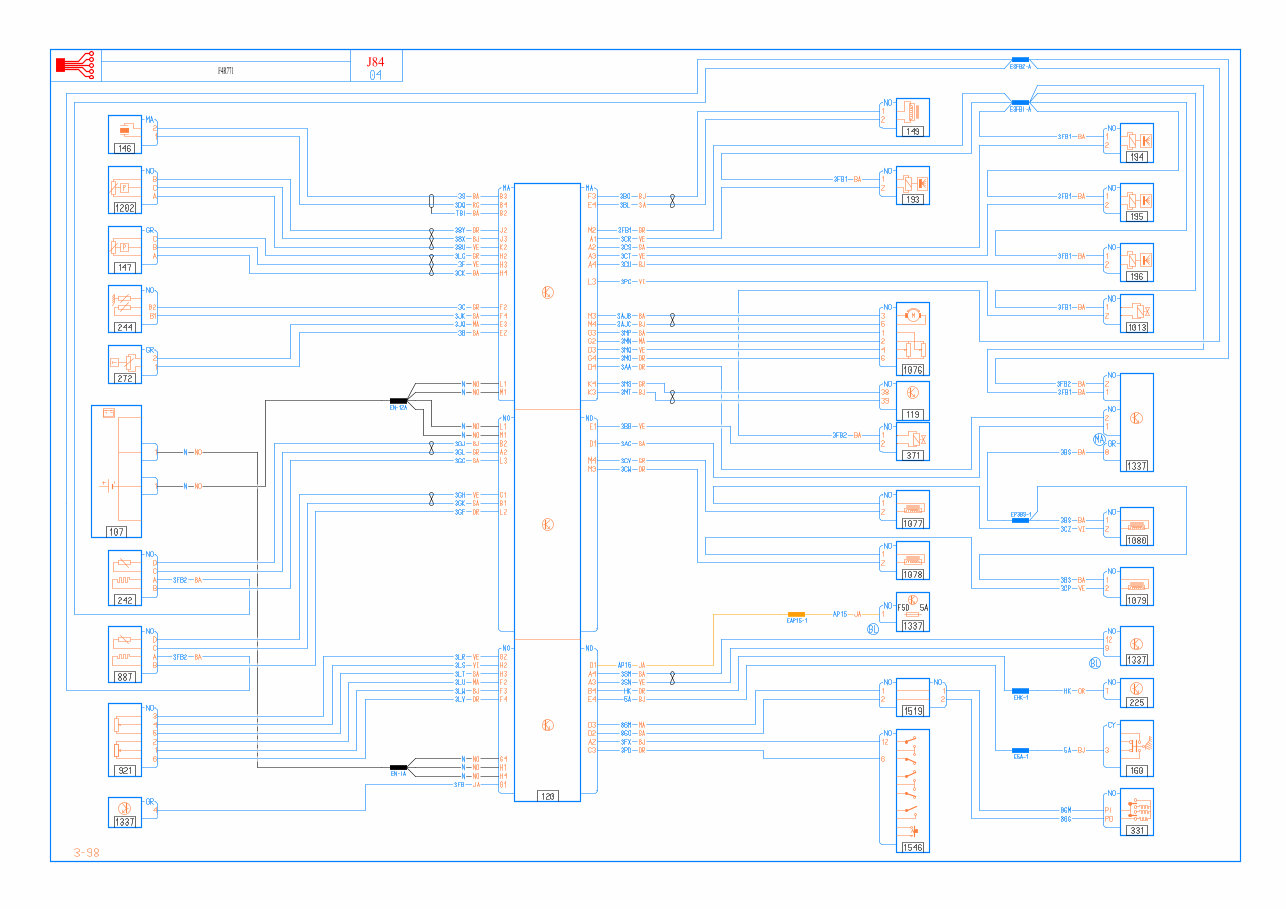This screenshot has width=1286, height=909.
Task: Click component 244 temperature sensor symbol
Action: coord(126,308)
